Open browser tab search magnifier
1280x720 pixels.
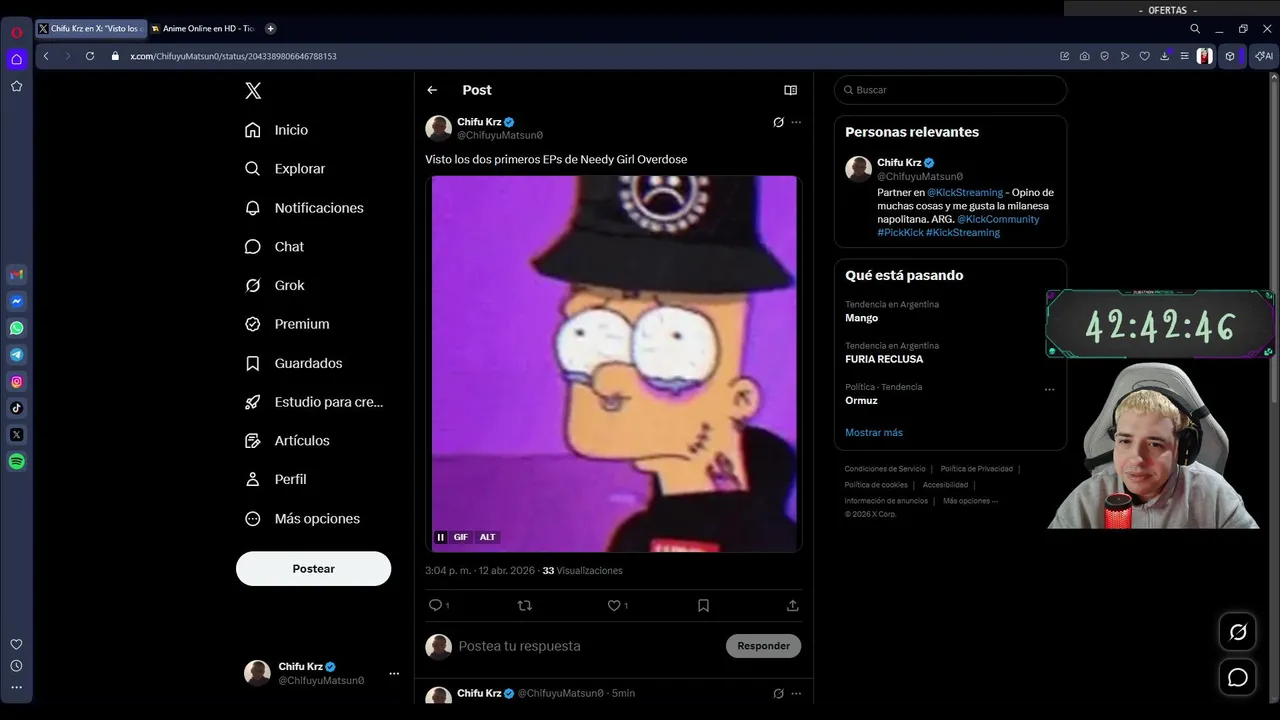tap(1195, 29)
